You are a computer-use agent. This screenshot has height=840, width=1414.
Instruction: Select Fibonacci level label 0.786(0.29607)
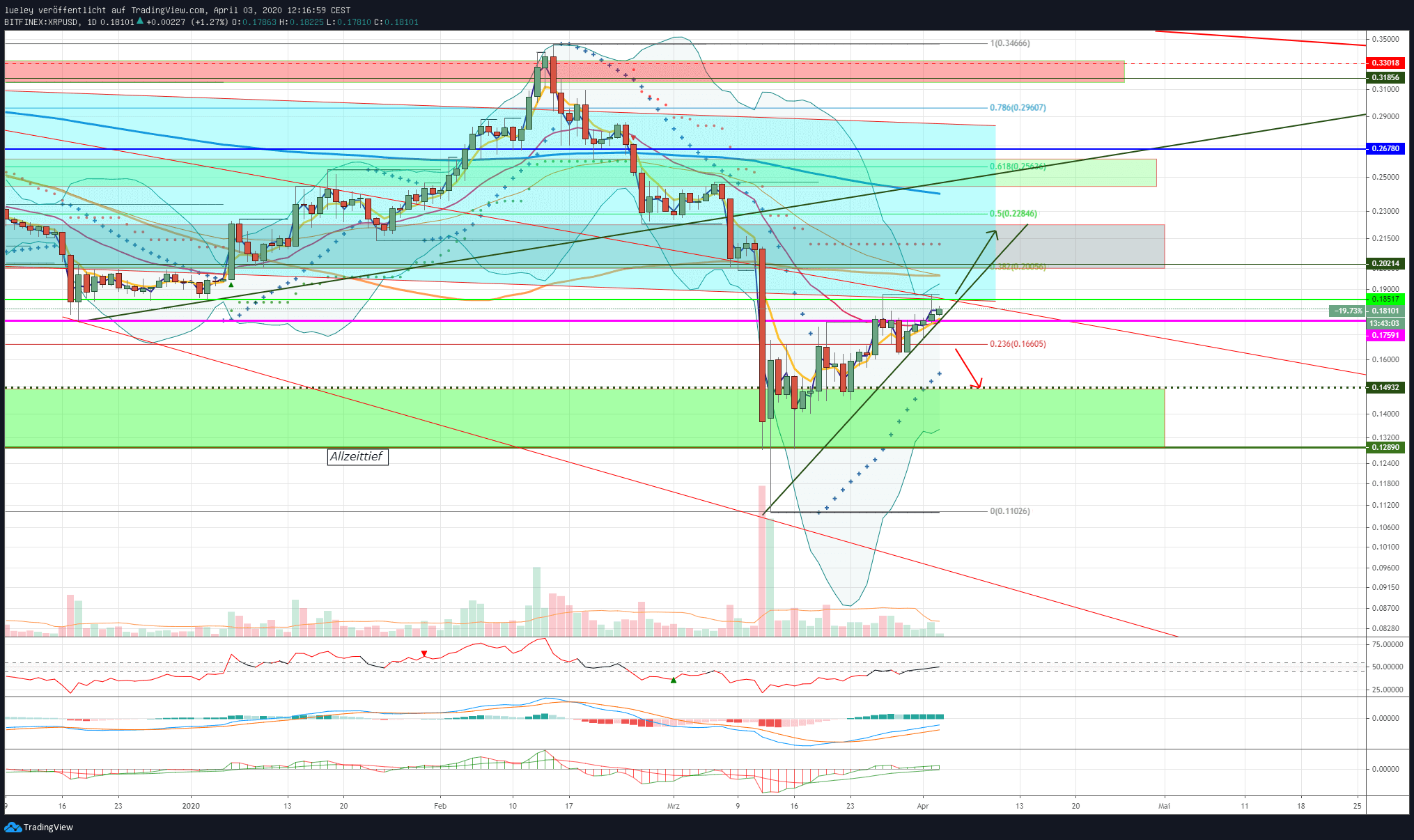1018,108
